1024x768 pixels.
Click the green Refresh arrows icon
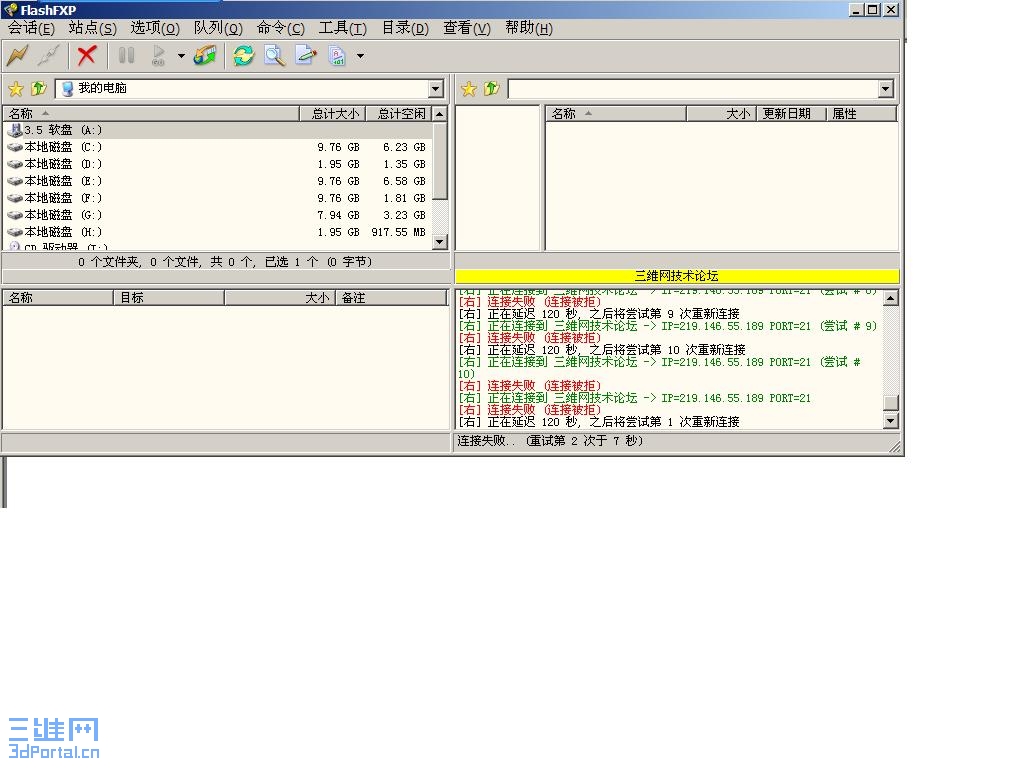[243, 56]
